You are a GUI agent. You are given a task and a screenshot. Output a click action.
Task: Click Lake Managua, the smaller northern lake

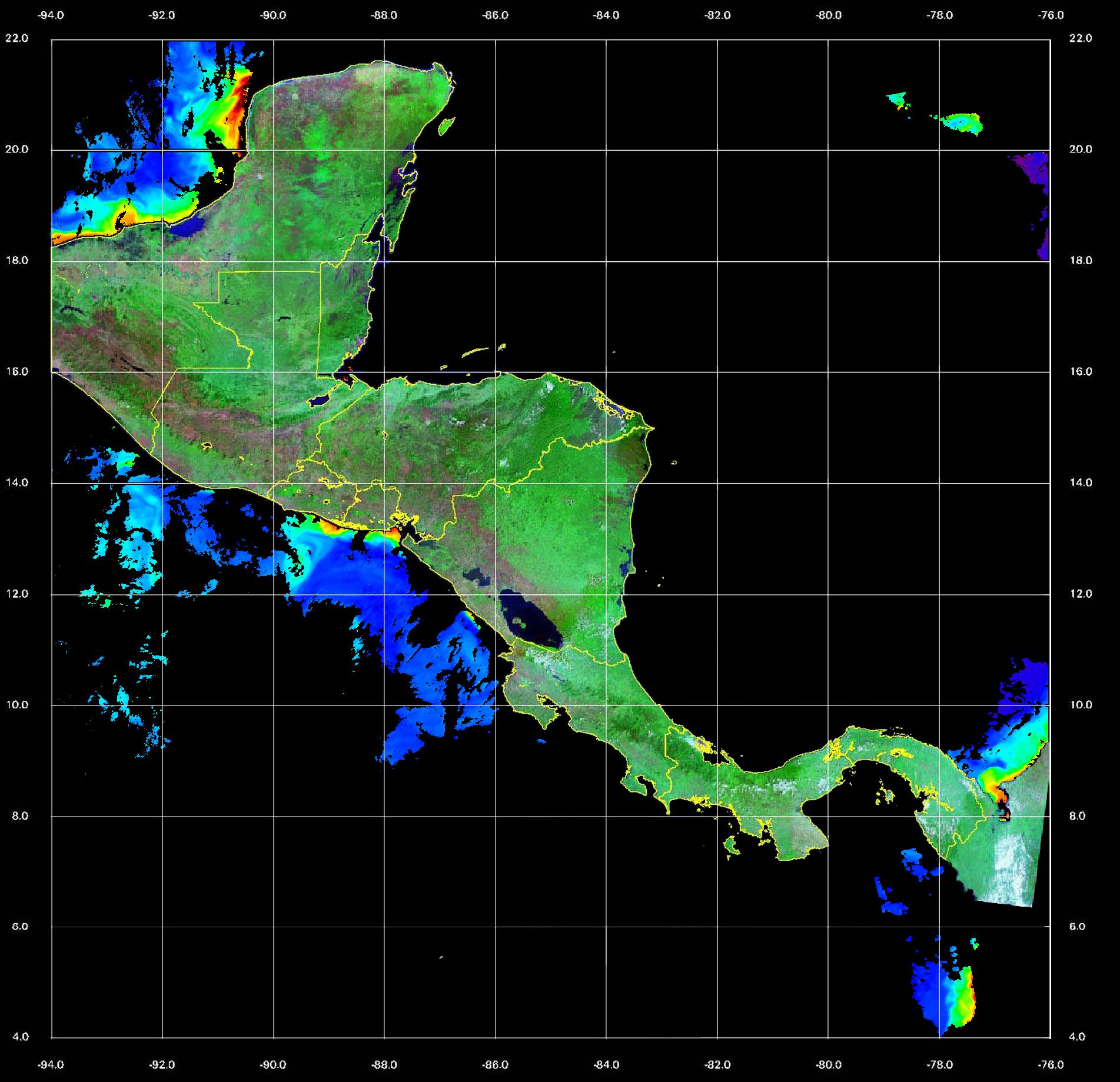tap(477, 577)
